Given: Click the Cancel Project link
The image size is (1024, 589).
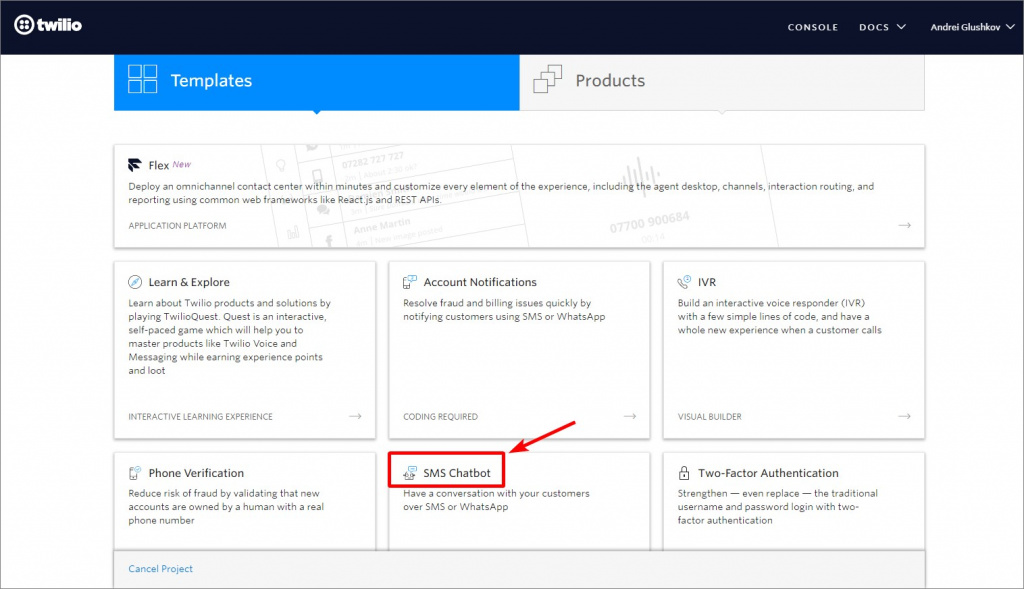Looking at the screenshot, I should click(160, 569).
